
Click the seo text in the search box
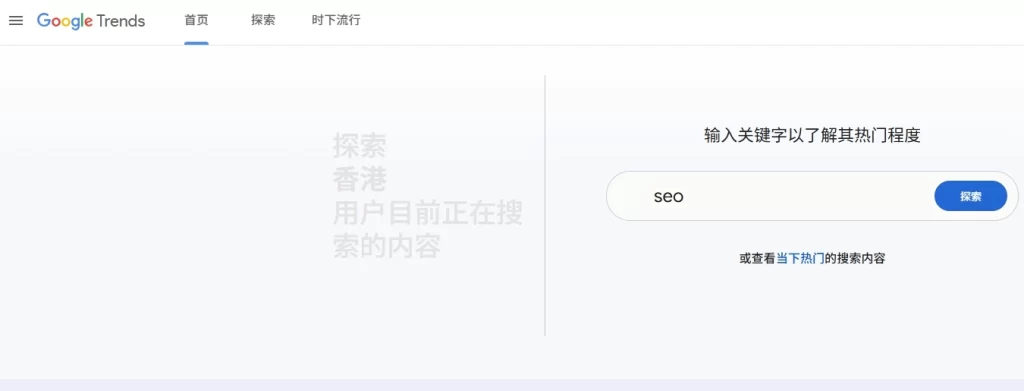[668, 196]
